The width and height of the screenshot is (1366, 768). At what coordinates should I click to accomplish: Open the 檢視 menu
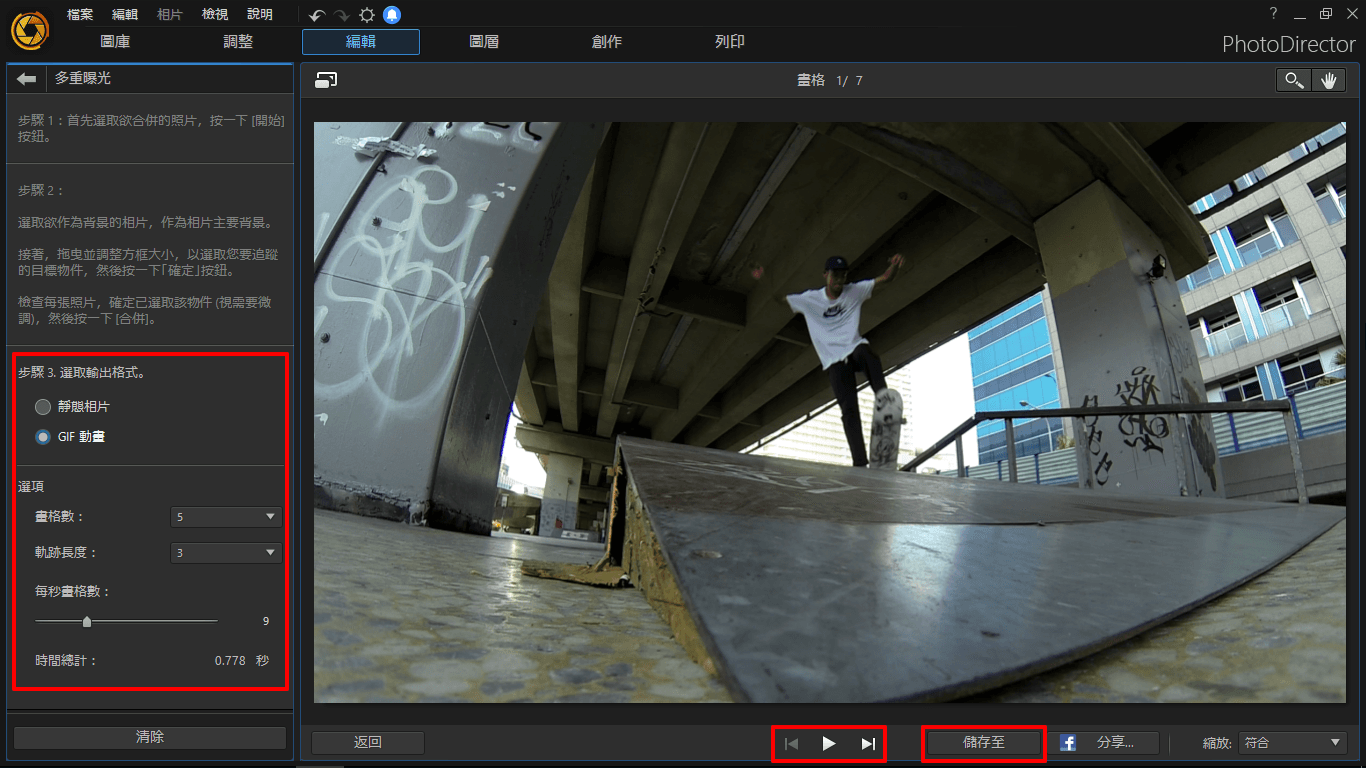[x=215, y=15]
